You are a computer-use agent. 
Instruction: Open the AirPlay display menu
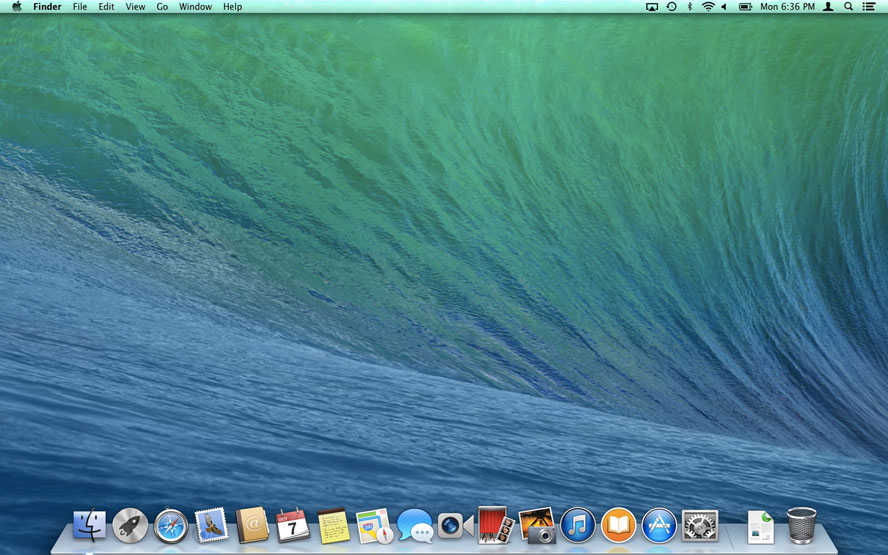pyautogui.click(x=652, y=7)
